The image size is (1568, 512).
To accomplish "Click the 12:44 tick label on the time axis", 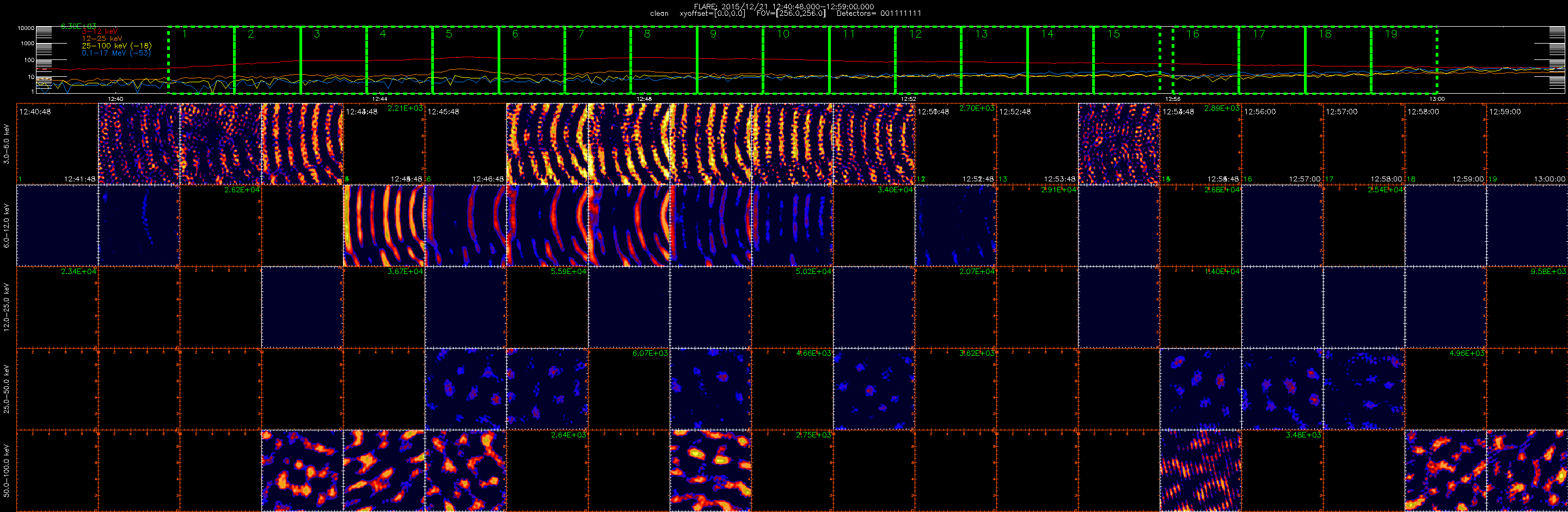I will tap(380, 99).
